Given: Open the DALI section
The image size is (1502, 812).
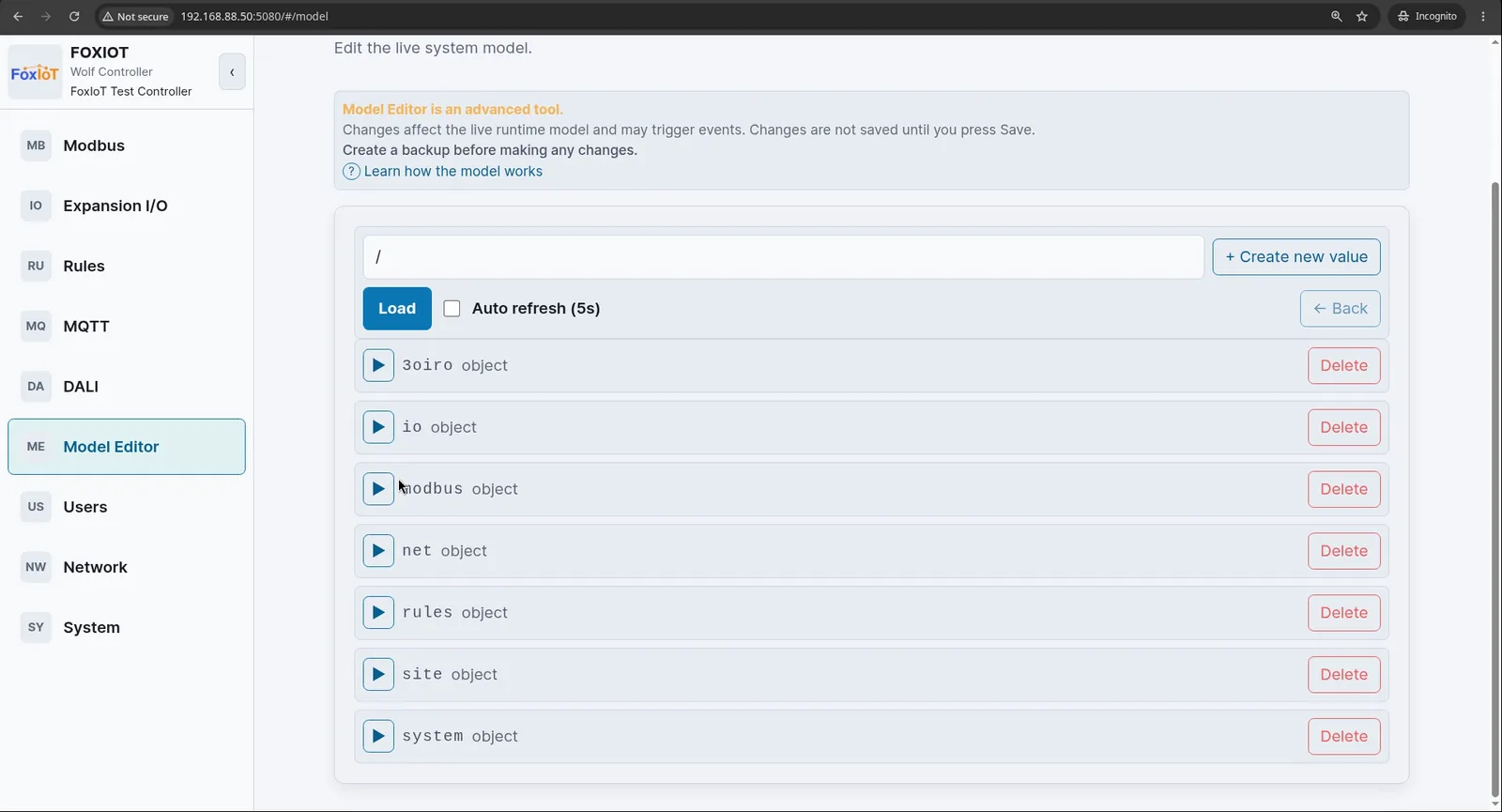Looking at the screenshot, I should click(127, 386).
